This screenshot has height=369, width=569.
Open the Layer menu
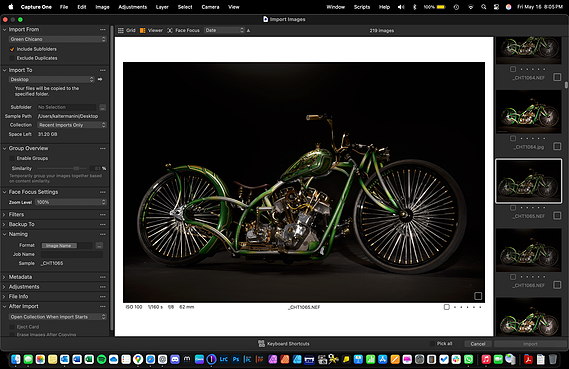coord(162,7)
